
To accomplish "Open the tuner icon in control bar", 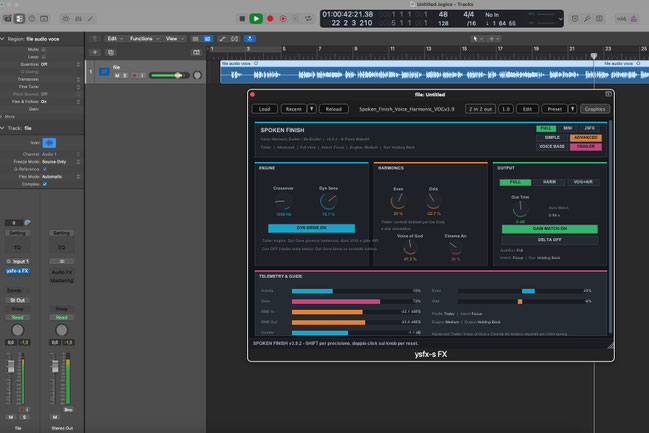I will click(x=587, y=19).
